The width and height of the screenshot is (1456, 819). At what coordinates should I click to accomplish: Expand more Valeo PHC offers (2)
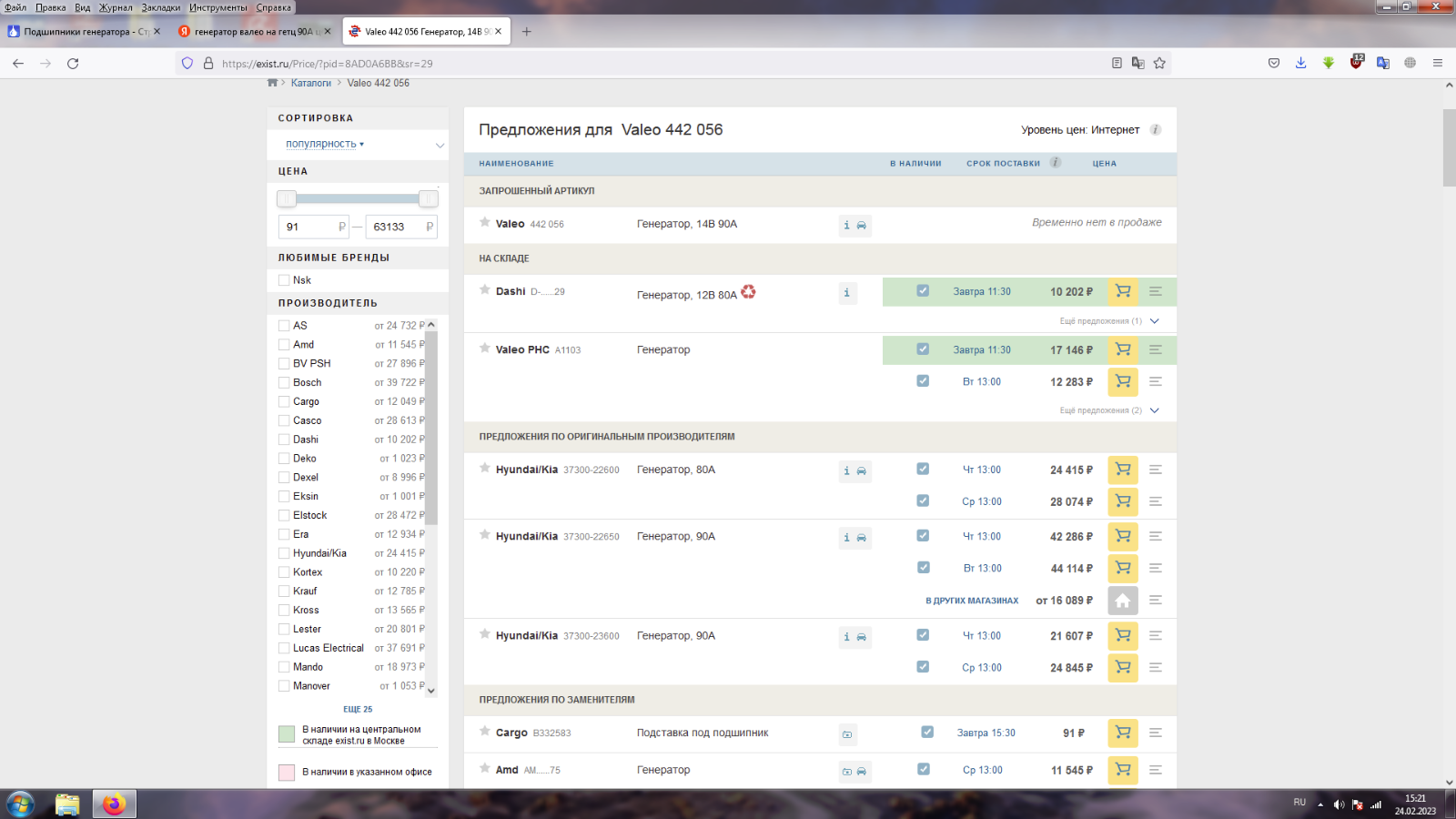click(1109, 410)
